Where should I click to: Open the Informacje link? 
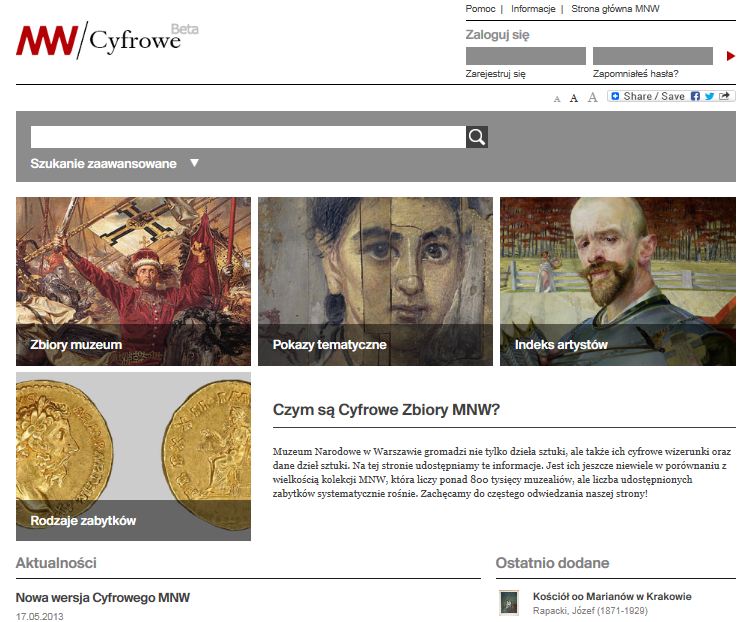click(x=533, y=9)
